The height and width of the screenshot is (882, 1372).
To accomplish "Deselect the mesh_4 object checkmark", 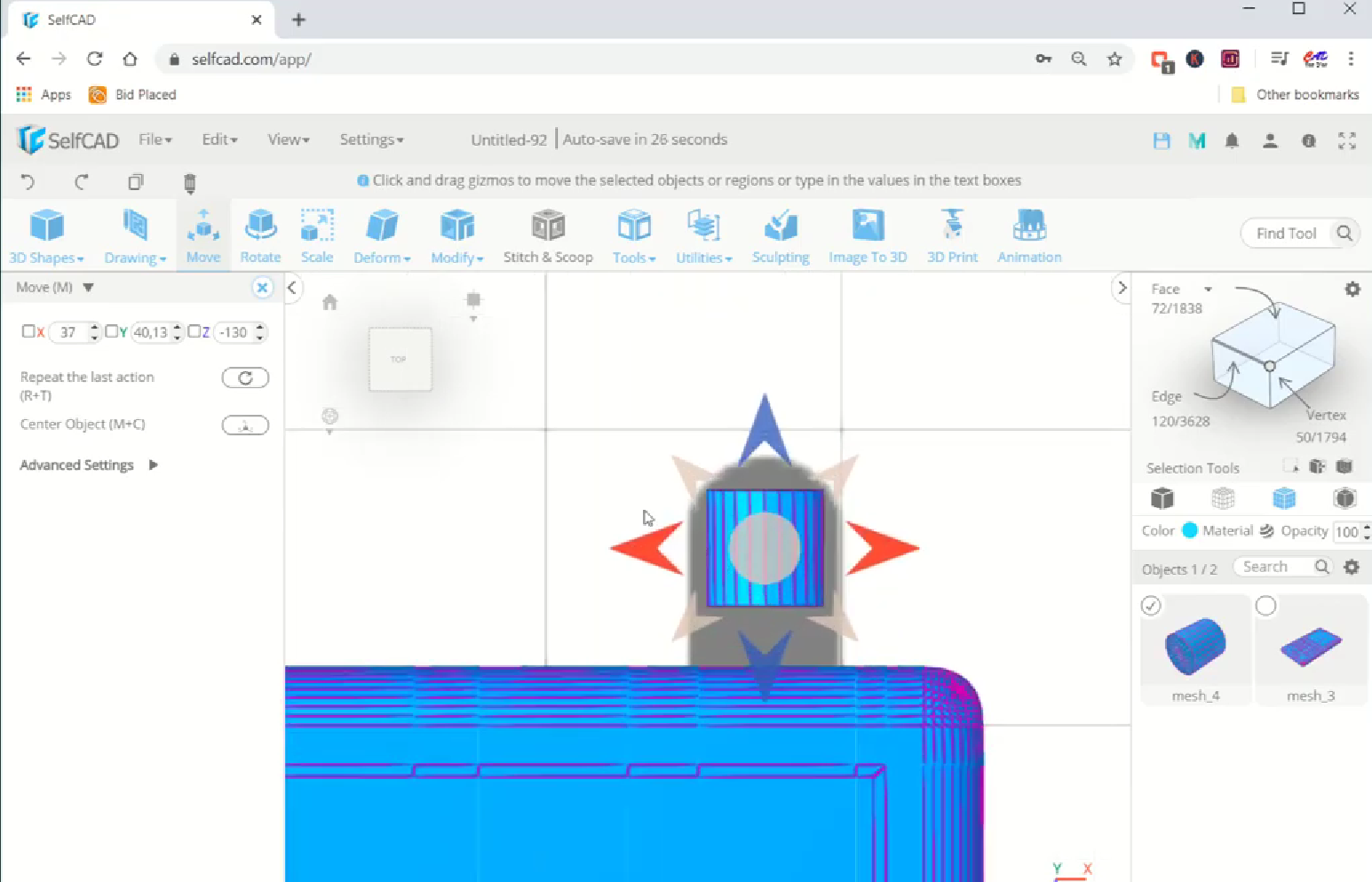I will (1151, 606).
